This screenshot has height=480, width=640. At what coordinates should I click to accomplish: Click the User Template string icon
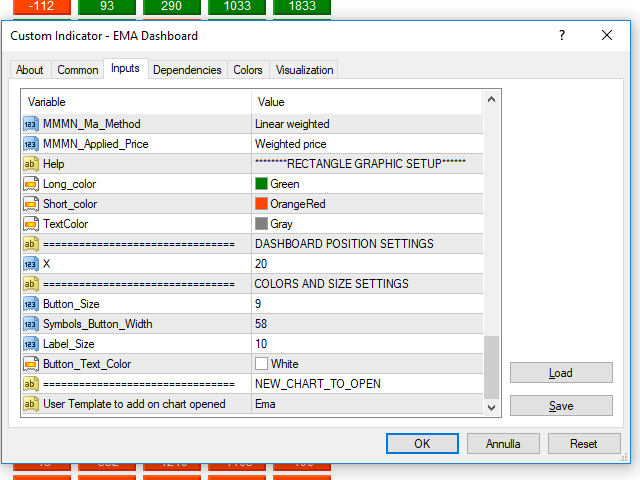pos(31,404)
